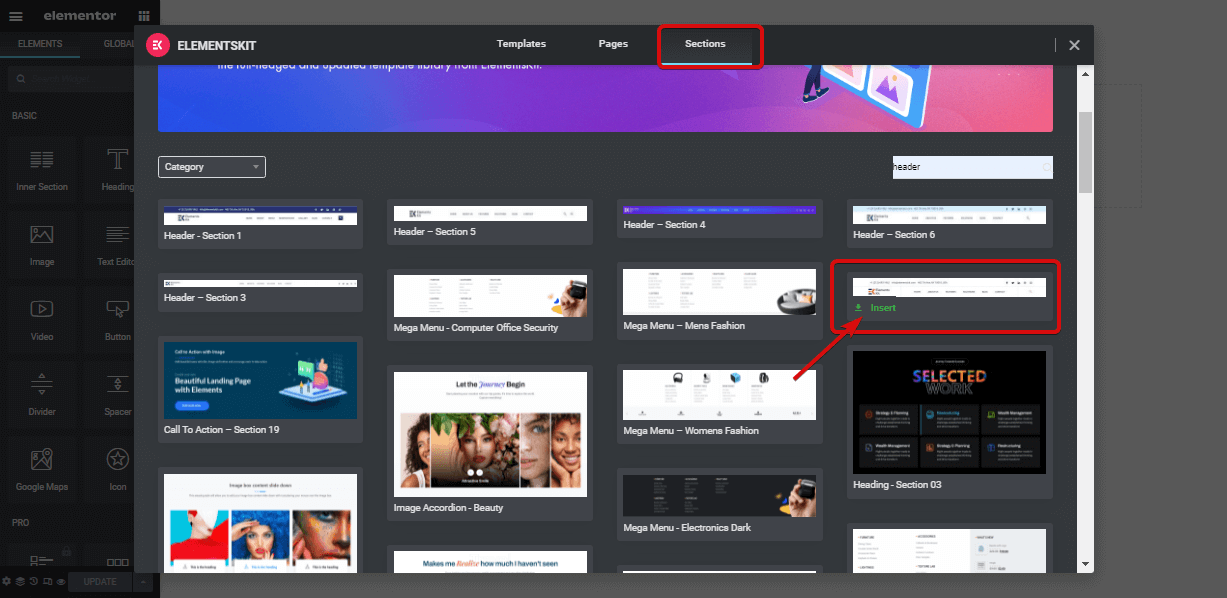Open the Header – Section 4 template
The image size is (1227, 598).
[720, 218]
